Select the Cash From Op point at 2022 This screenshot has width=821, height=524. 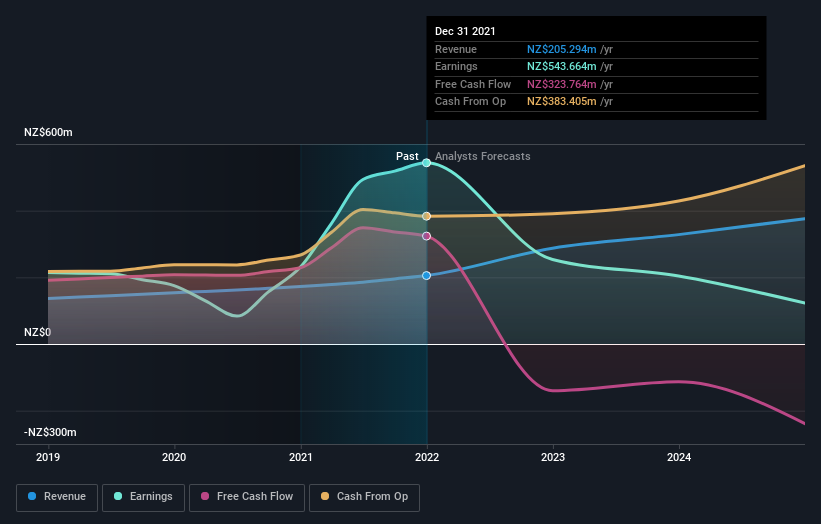click(x=427, y=216)
